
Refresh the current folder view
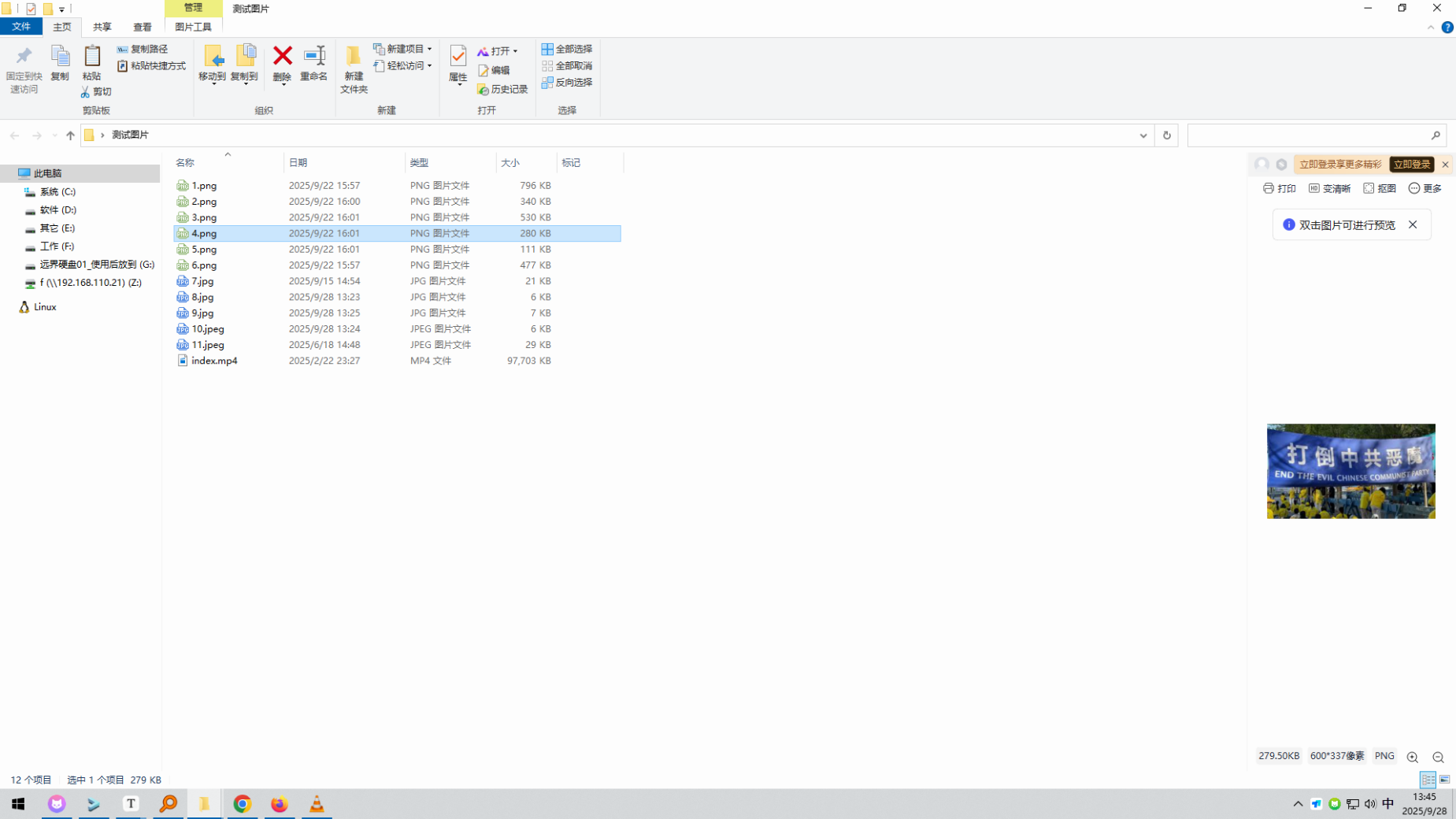click(1166, 135)
